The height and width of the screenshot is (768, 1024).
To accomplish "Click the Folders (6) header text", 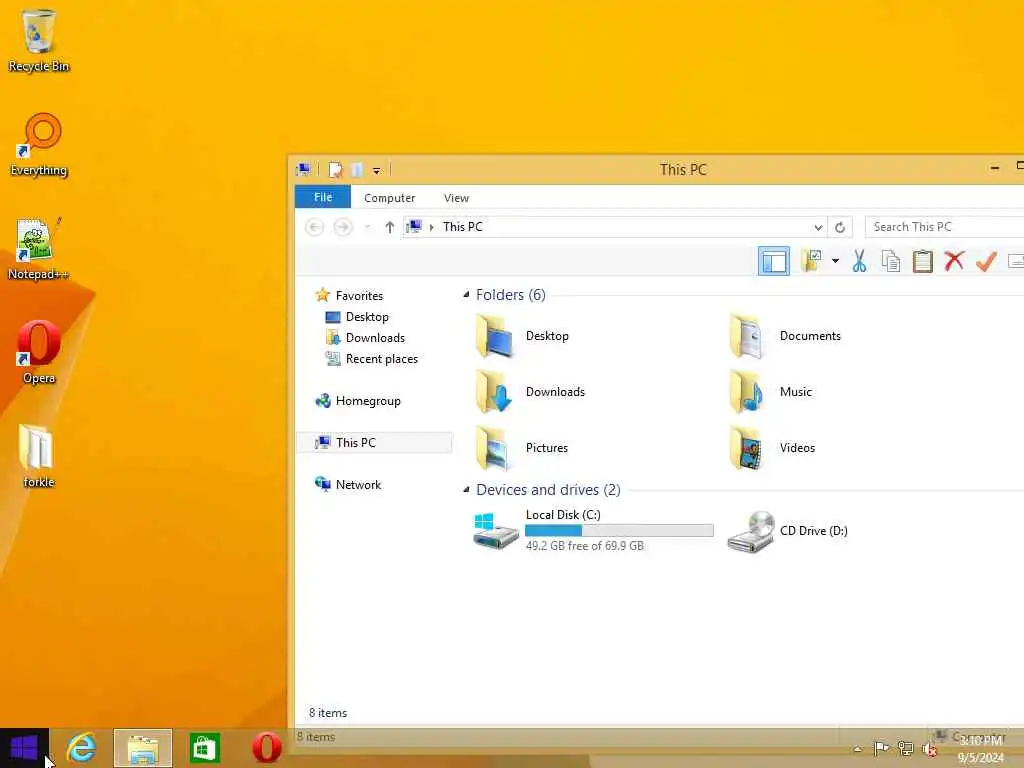I will 510,295.
